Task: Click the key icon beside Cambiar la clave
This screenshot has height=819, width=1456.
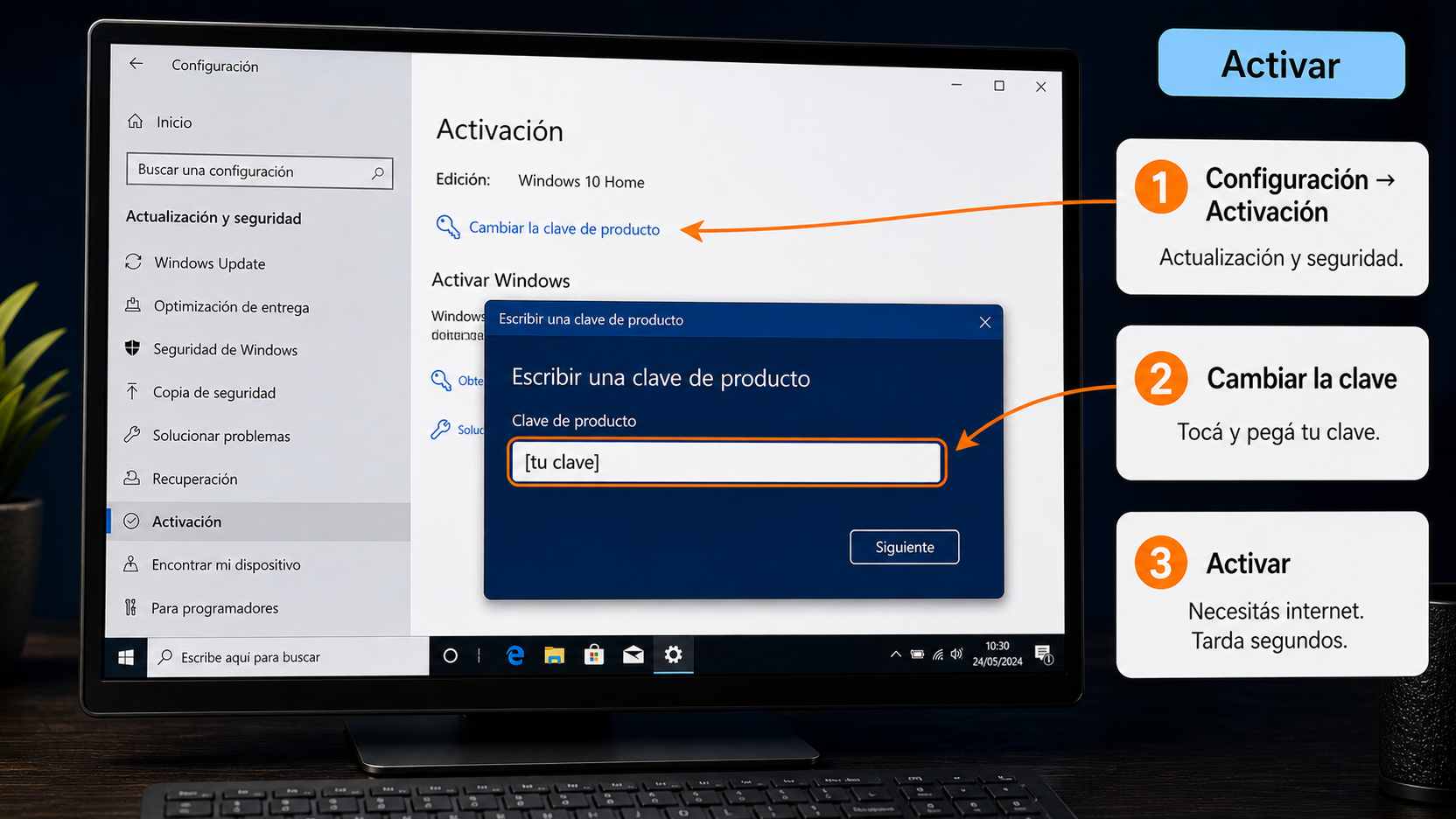Action: coord(448,227)
